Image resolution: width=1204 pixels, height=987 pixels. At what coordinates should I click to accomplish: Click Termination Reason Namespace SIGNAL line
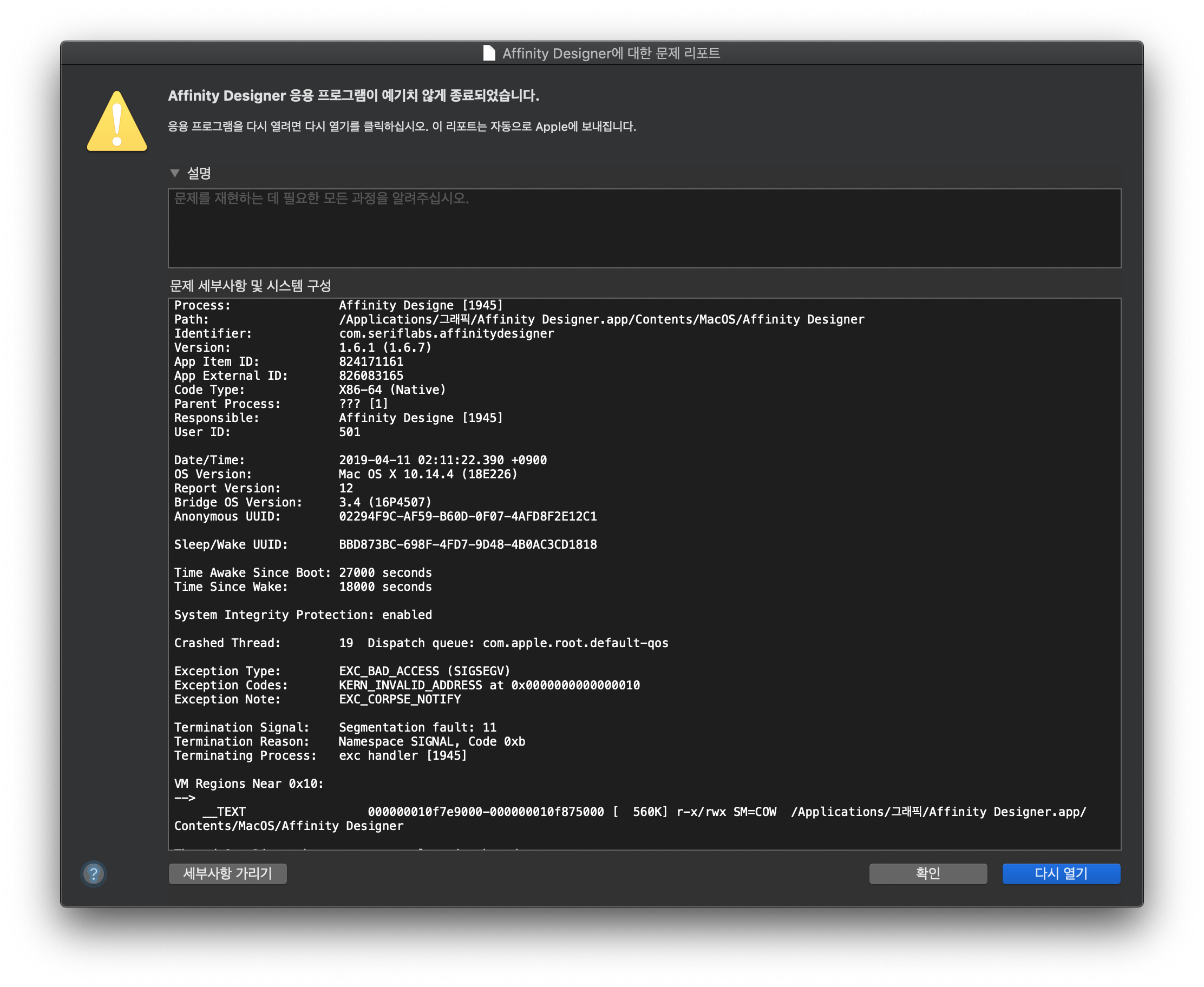350,742
